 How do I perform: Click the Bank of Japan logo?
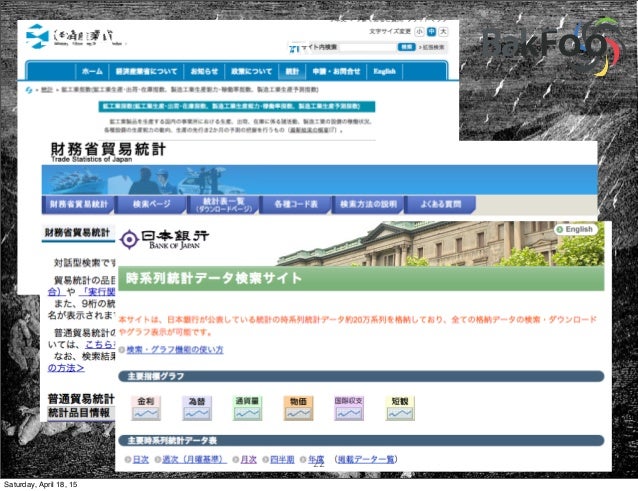[165, 239]
